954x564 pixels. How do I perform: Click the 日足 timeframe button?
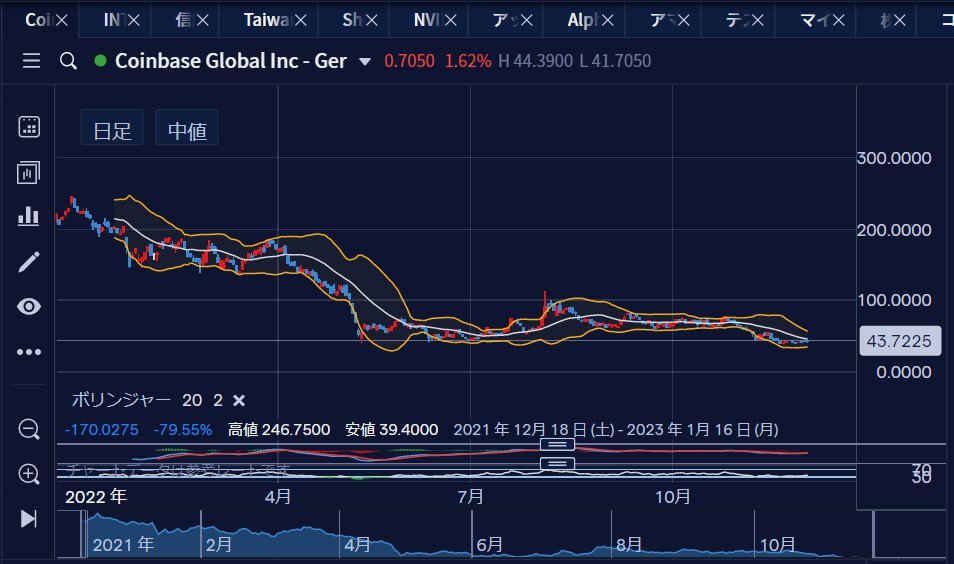point(112,130)
